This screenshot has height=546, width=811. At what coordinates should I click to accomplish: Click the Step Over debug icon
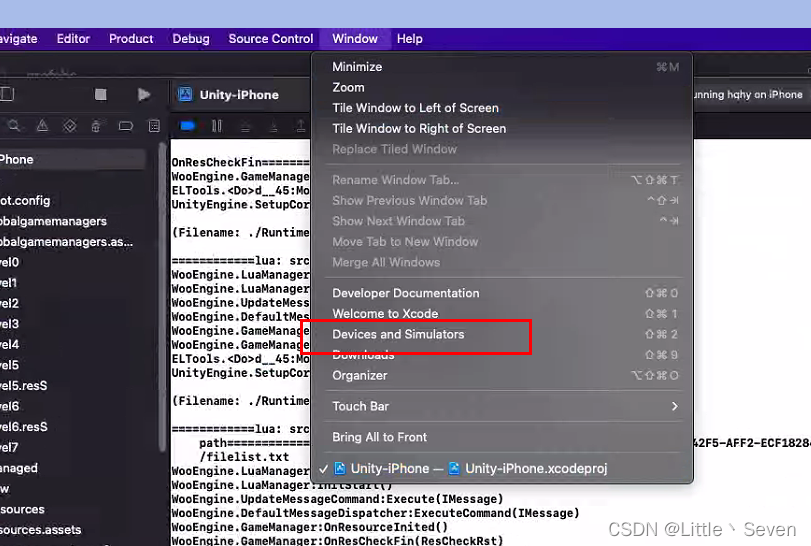[246, 126]
